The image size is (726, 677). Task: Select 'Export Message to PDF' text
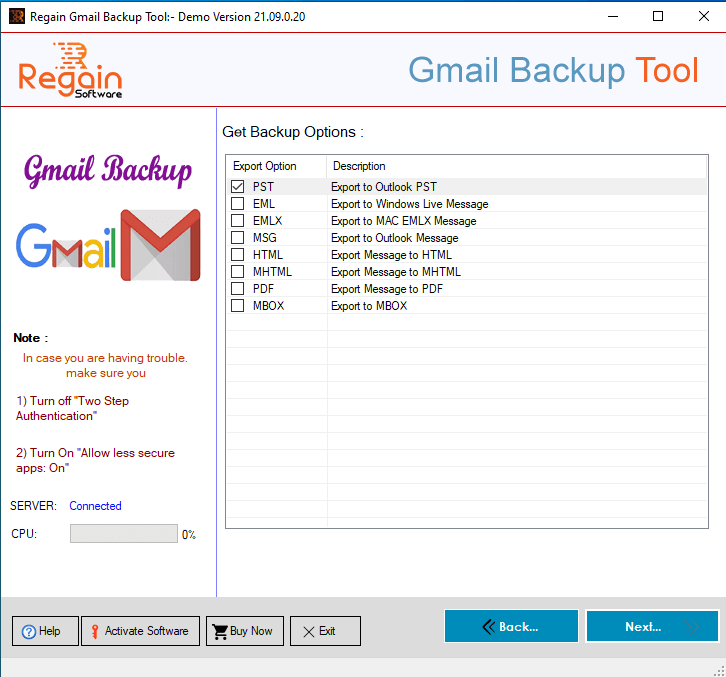coord(387,289)
